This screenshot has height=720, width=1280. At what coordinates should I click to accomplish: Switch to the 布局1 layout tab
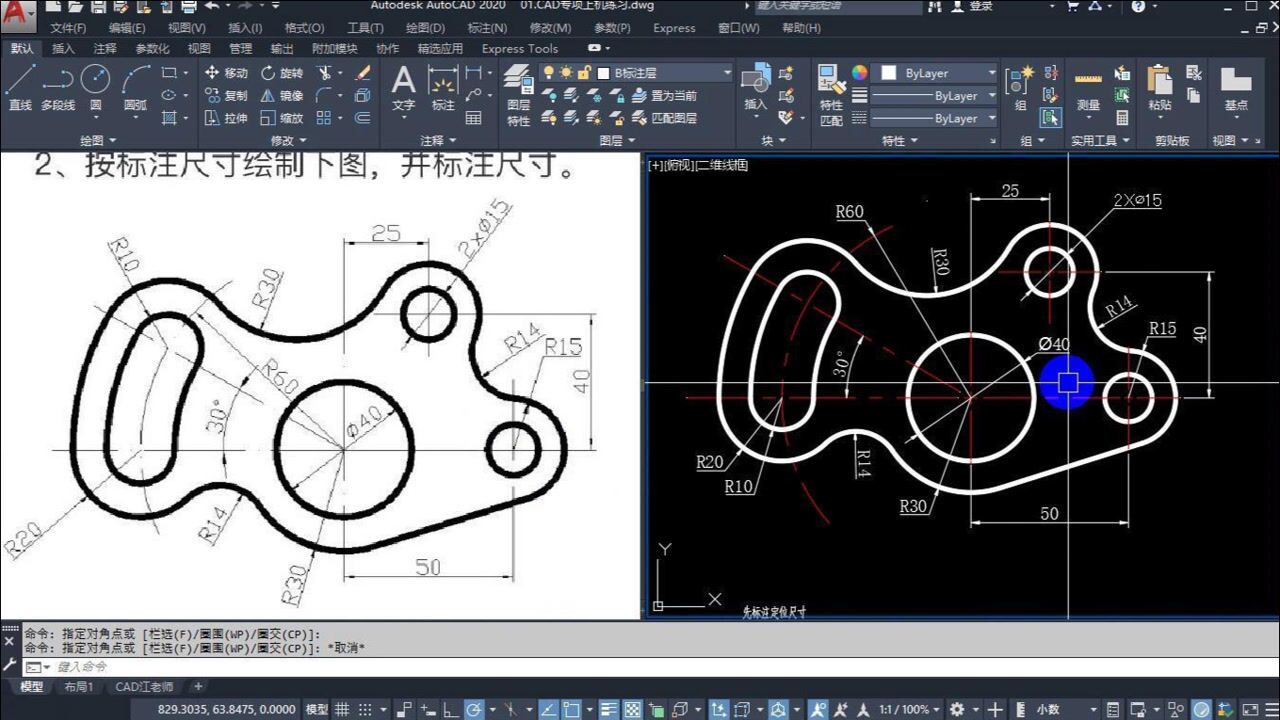coord(79,687)
